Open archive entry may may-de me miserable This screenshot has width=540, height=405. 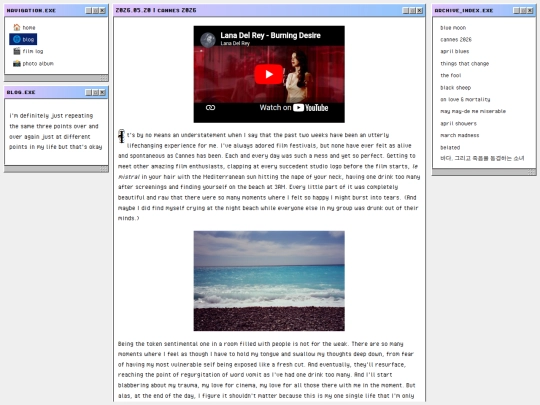[473, 111]
